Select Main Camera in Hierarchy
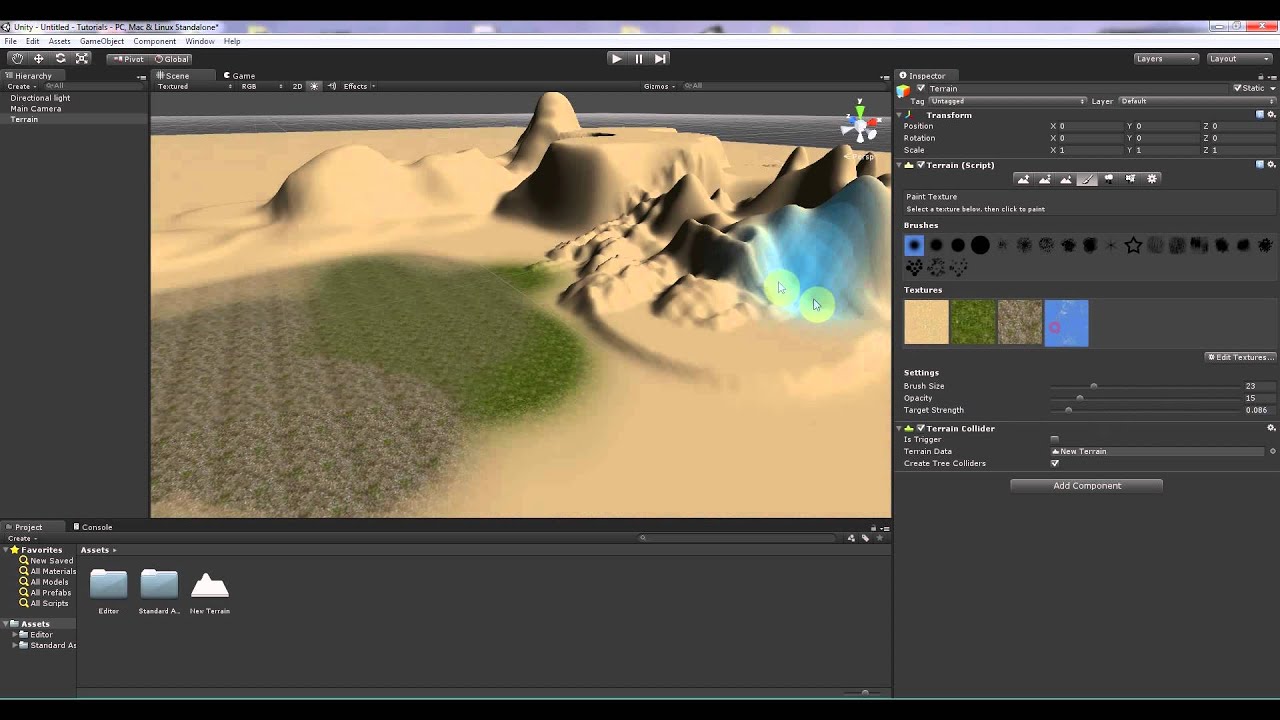1280x720 pixels. [x=36, y=109]
